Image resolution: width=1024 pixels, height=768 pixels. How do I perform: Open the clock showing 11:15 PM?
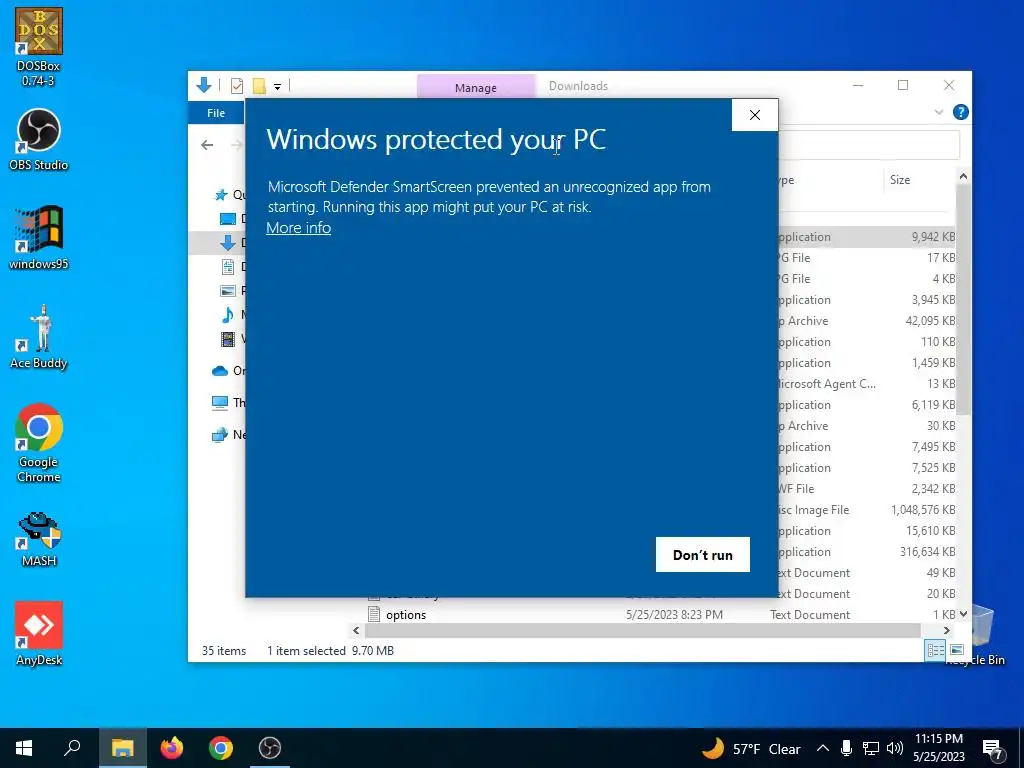click(x=938, y=748)
